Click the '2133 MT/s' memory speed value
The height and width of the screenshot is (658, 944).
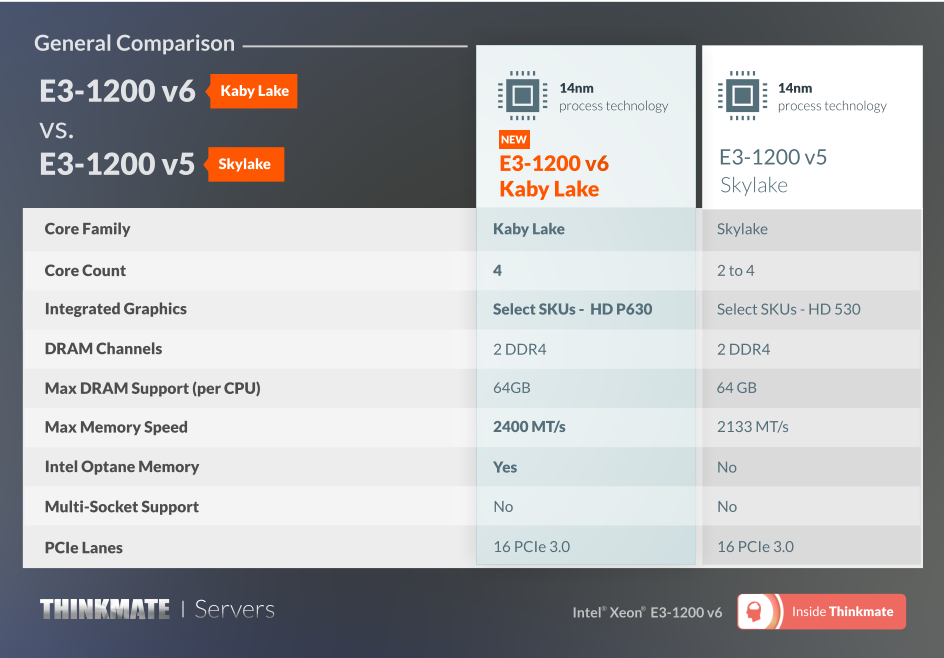753,427
